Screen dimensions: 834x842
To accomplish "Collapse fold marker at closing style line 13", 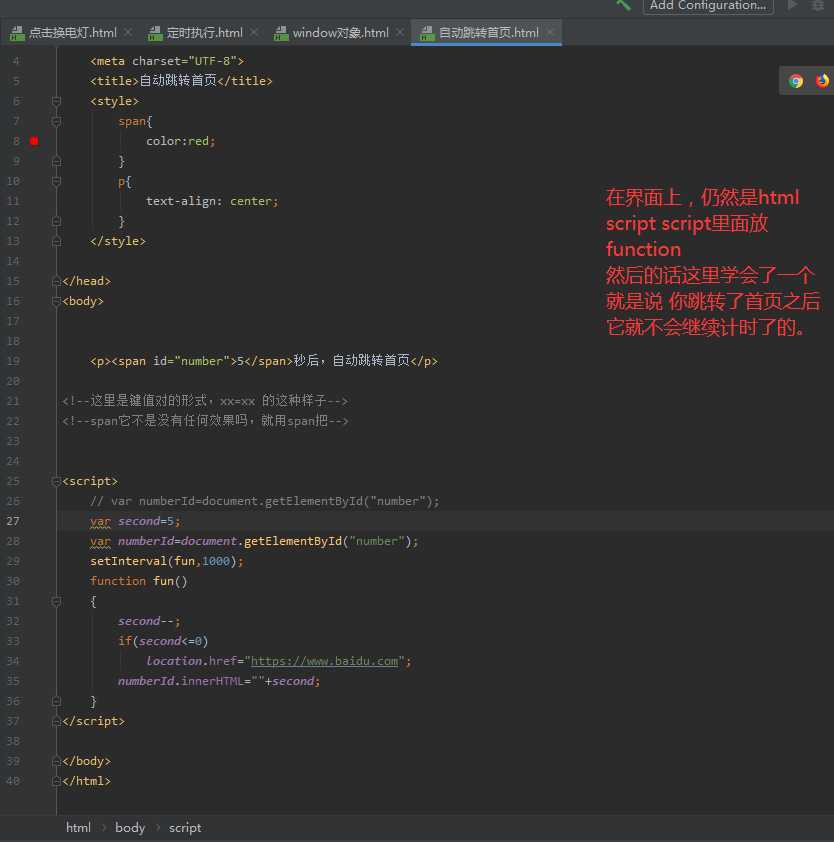I will pos(56,242).
